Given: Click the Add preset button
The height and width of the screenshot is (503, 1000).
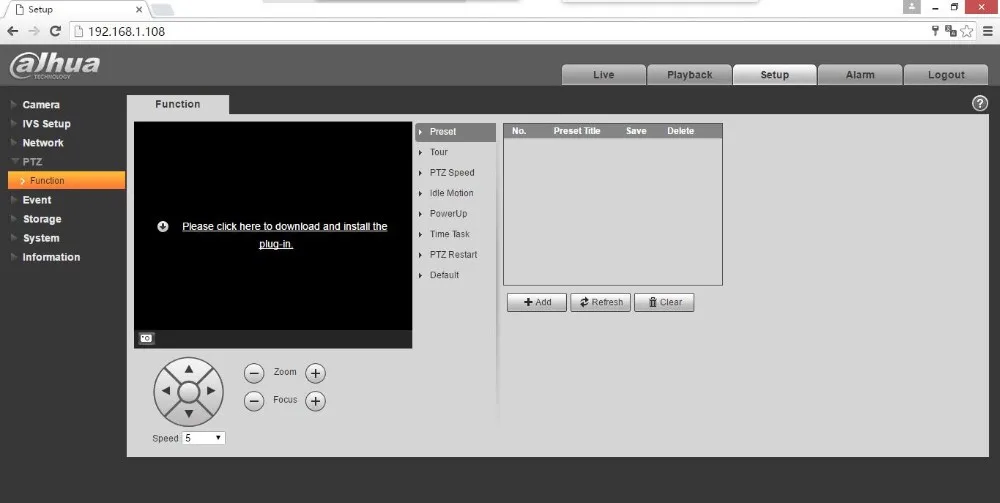Looking at the screenshot, I should coord(536,302).
